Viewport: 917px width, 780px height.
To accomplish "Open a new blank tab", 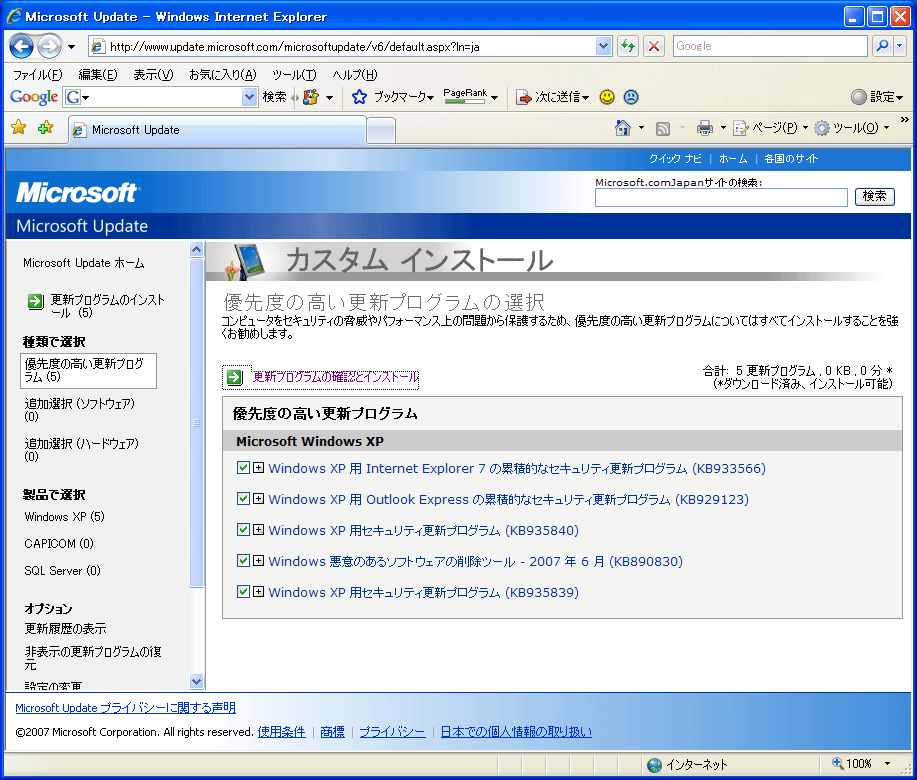I will [381, 131].
